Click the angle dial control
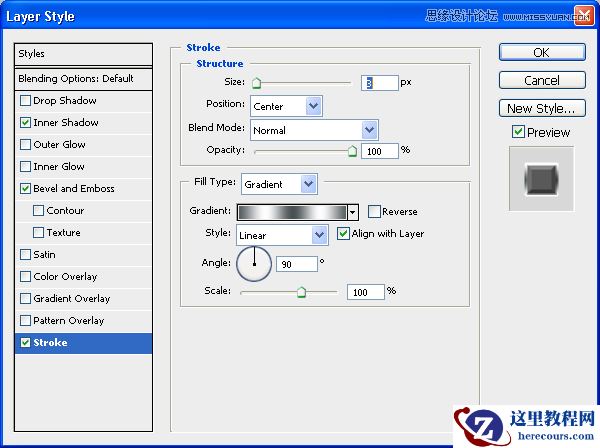The image size is (600, 448). click(x=254, y=264)
